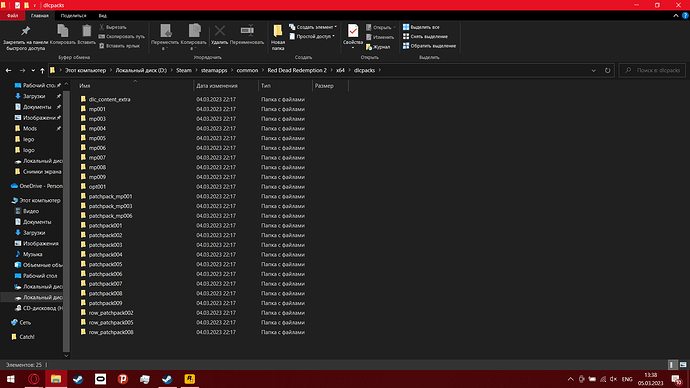
Task: Go back to previous folder
Action: tap(8, 70)
